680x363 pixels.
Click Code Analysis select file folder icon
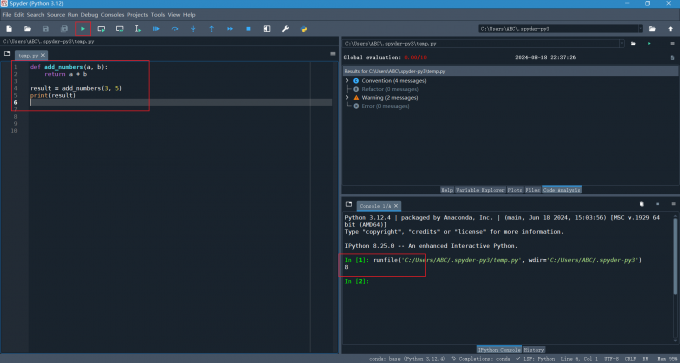coord(633,44)
